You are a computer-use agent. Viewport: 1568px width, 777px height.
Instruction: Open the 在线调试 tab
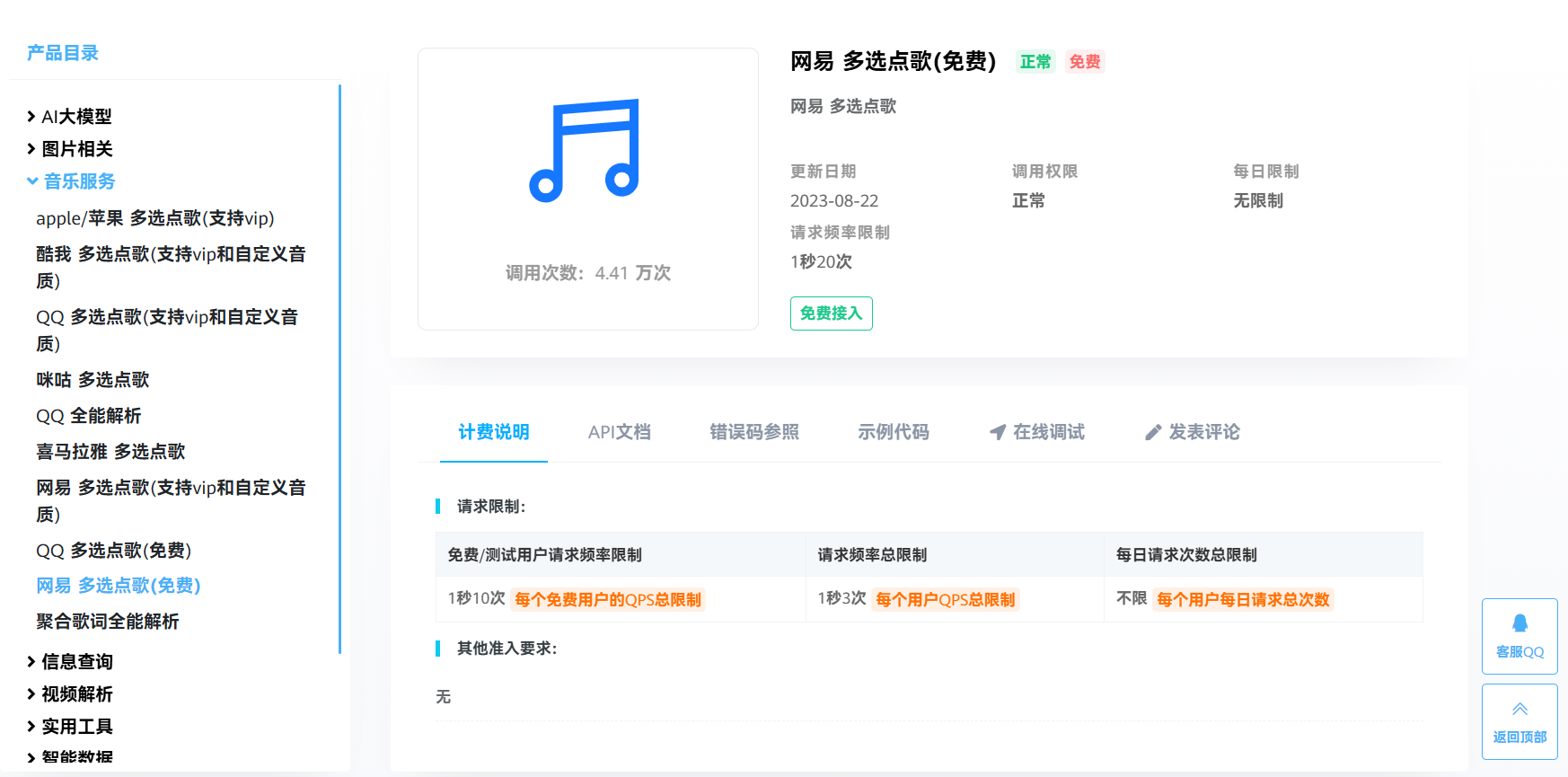pyautogui.click(x=1037, y=432)
